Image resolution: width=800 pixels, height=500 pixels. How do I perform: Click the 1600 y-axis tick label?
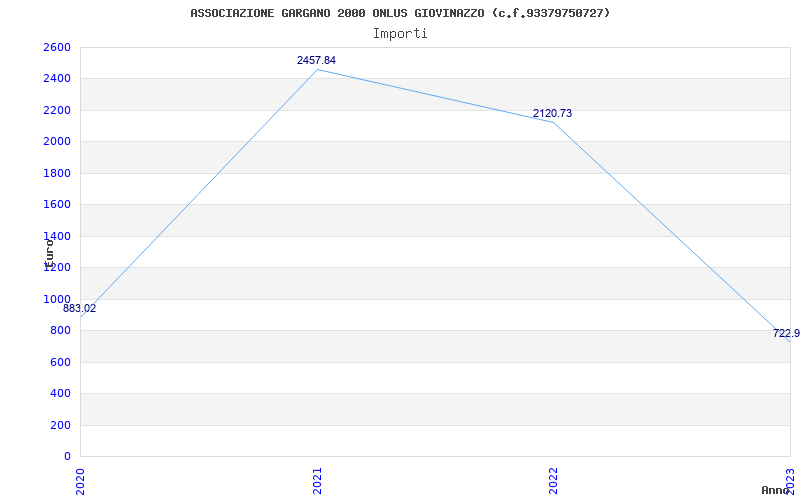tap(57, 205)
